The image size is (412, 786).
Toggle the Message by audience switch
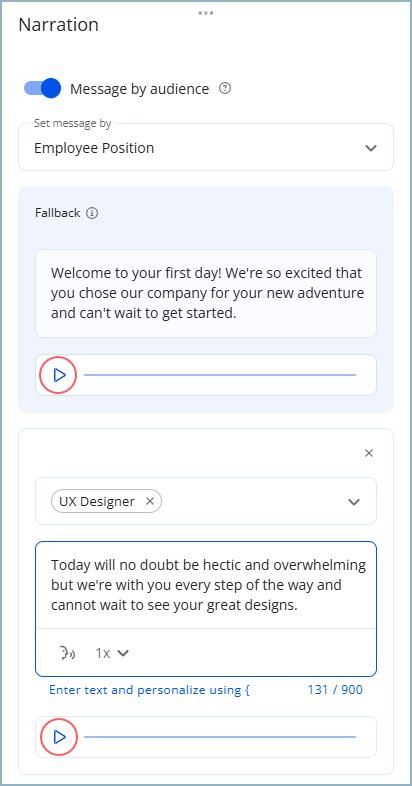pos(43,88)
